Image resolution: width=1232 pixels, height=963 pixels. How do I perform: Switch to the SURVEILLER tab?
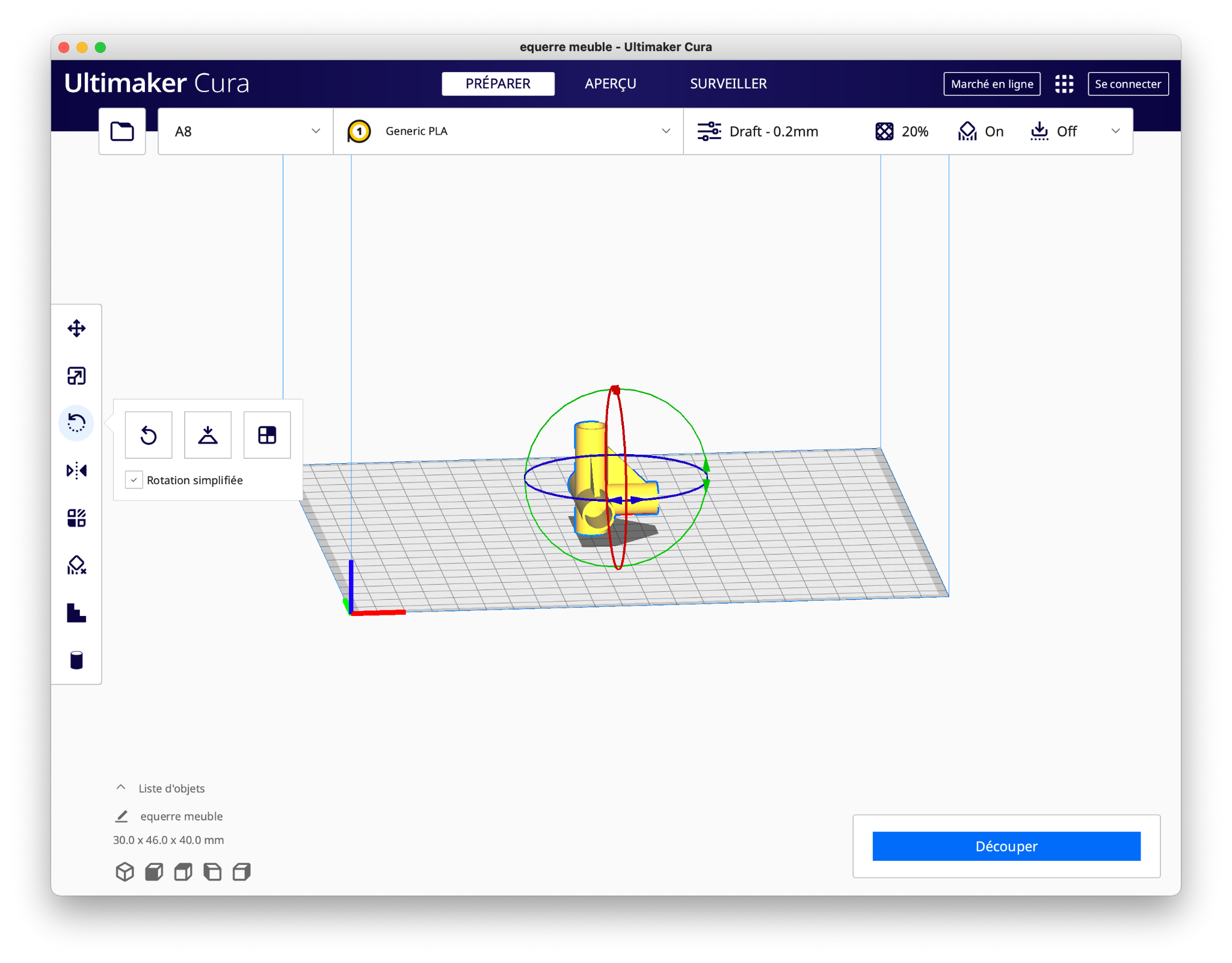[x=728, y=84]
